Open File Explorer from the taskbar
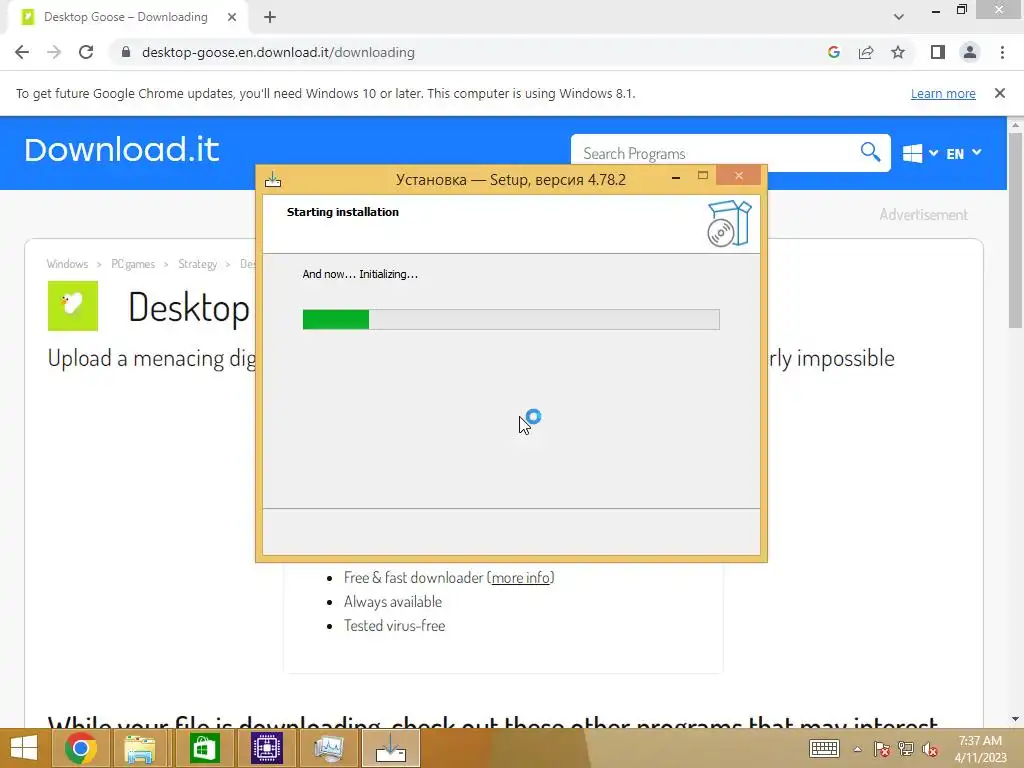 pyautogui.click(x=139, y=748)
